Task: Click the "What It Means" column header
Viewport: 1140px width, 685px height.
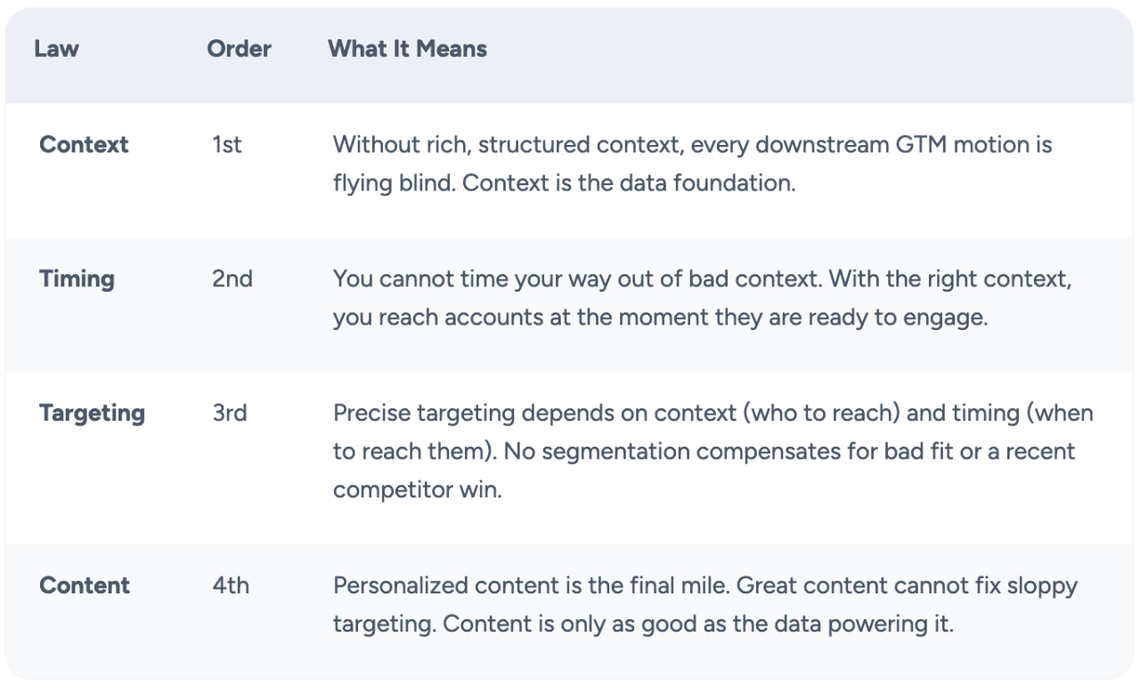Action: [407, 49]
